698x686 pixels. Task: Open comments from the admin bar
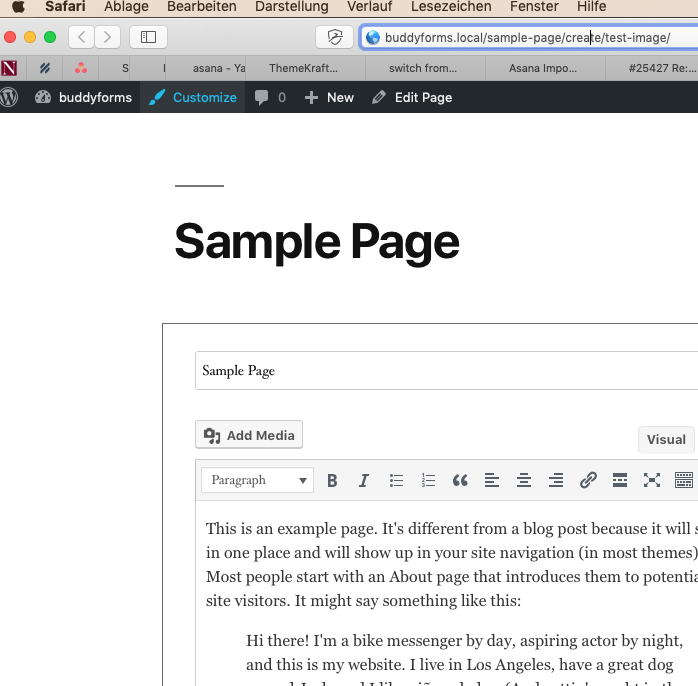(x=270, y=97)
